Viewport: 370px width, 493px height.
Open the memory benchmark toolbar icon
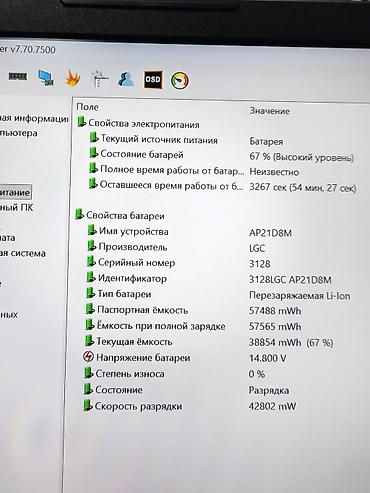tap(17, 77)
